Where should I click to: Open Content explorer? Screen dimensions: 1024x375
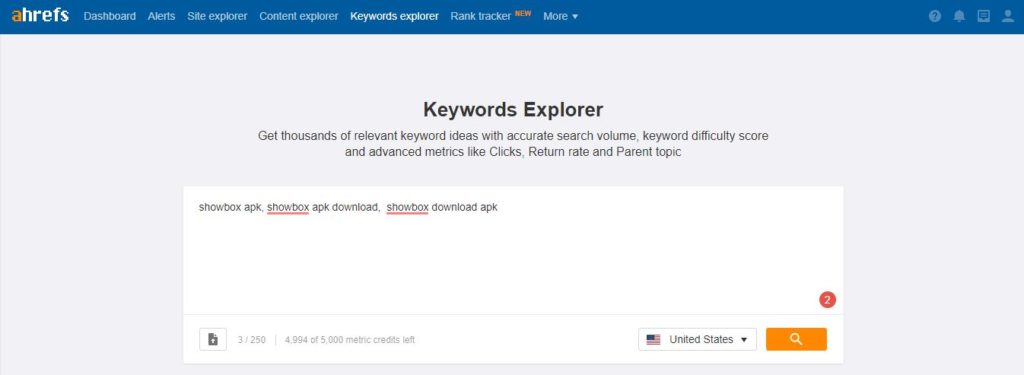point(298,16)
